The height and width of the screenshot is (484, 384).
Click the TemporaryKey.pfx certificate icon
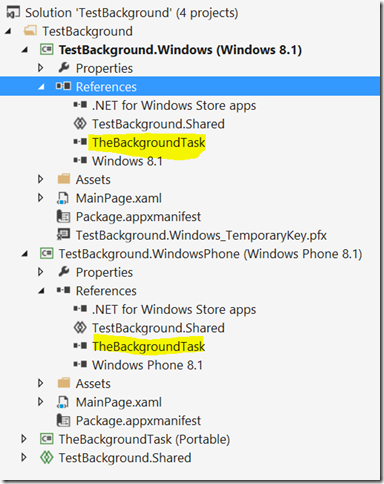coord(63,235)
